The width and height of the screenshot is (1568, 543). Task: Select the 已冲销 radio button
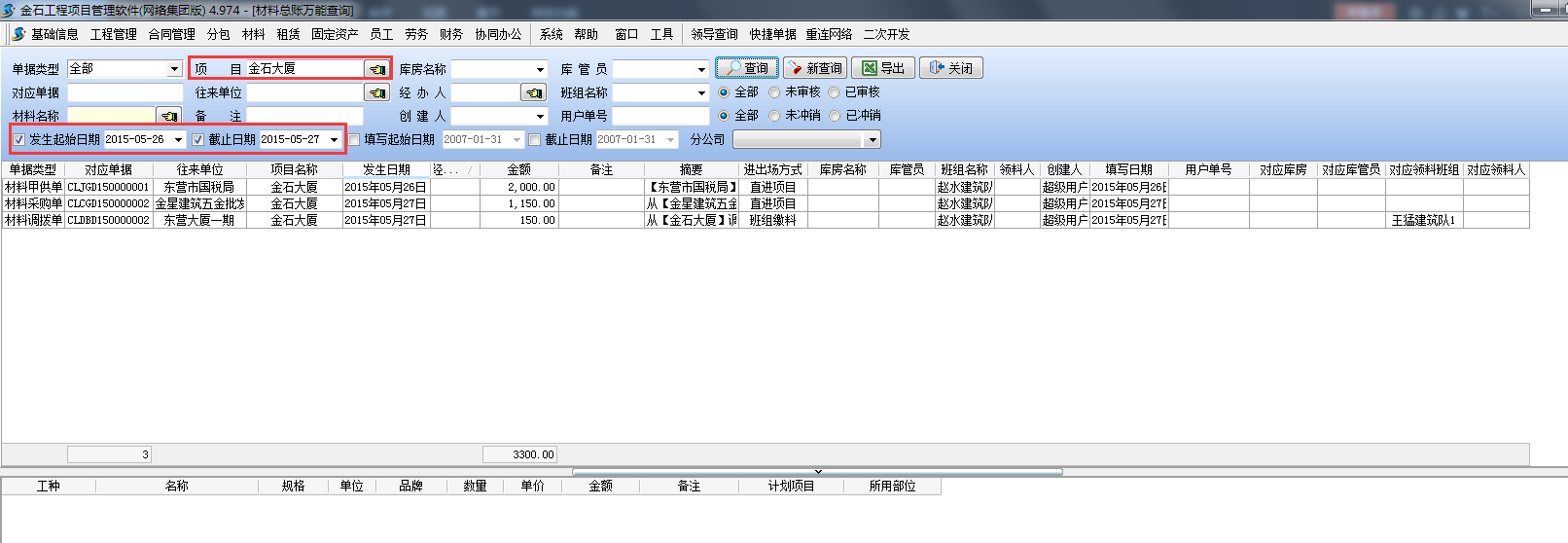coord(835,116)
